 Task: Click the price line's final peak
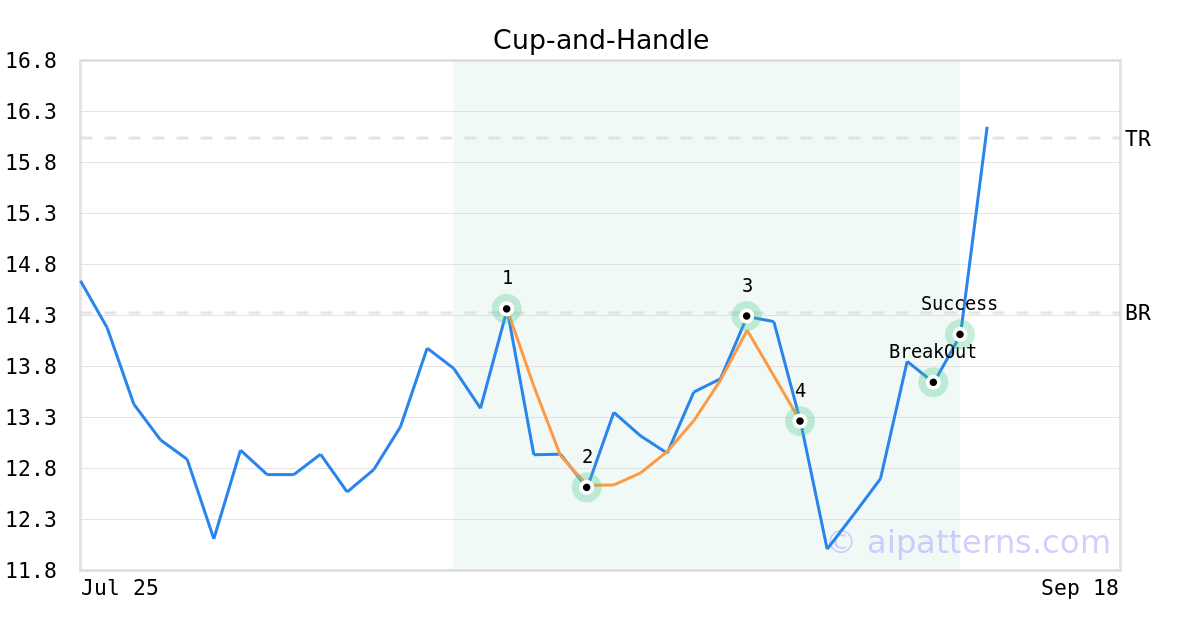click(987, 128)
